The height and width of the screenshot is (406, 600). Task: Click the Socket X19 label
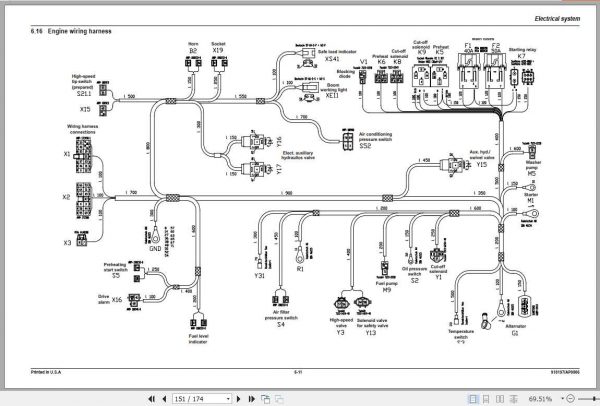[218, 47]
